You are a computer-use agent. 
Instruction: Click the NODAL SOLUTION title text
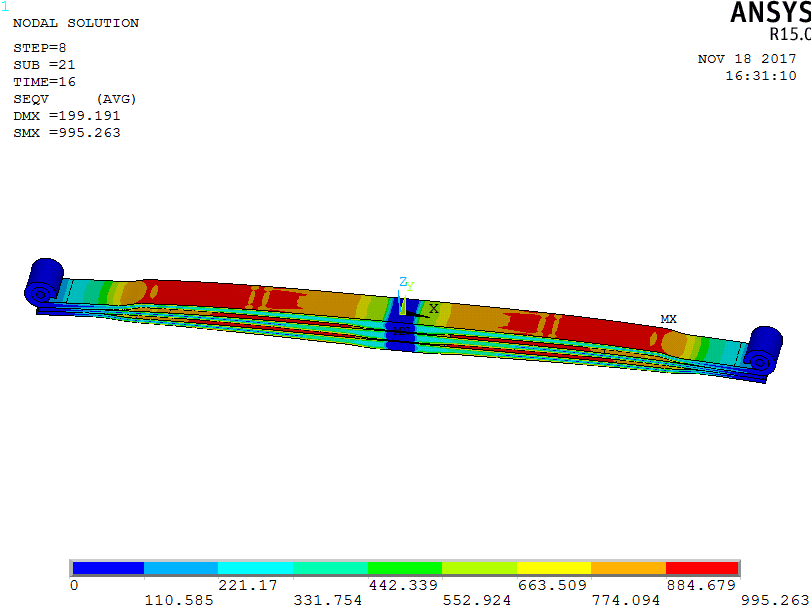76,23
